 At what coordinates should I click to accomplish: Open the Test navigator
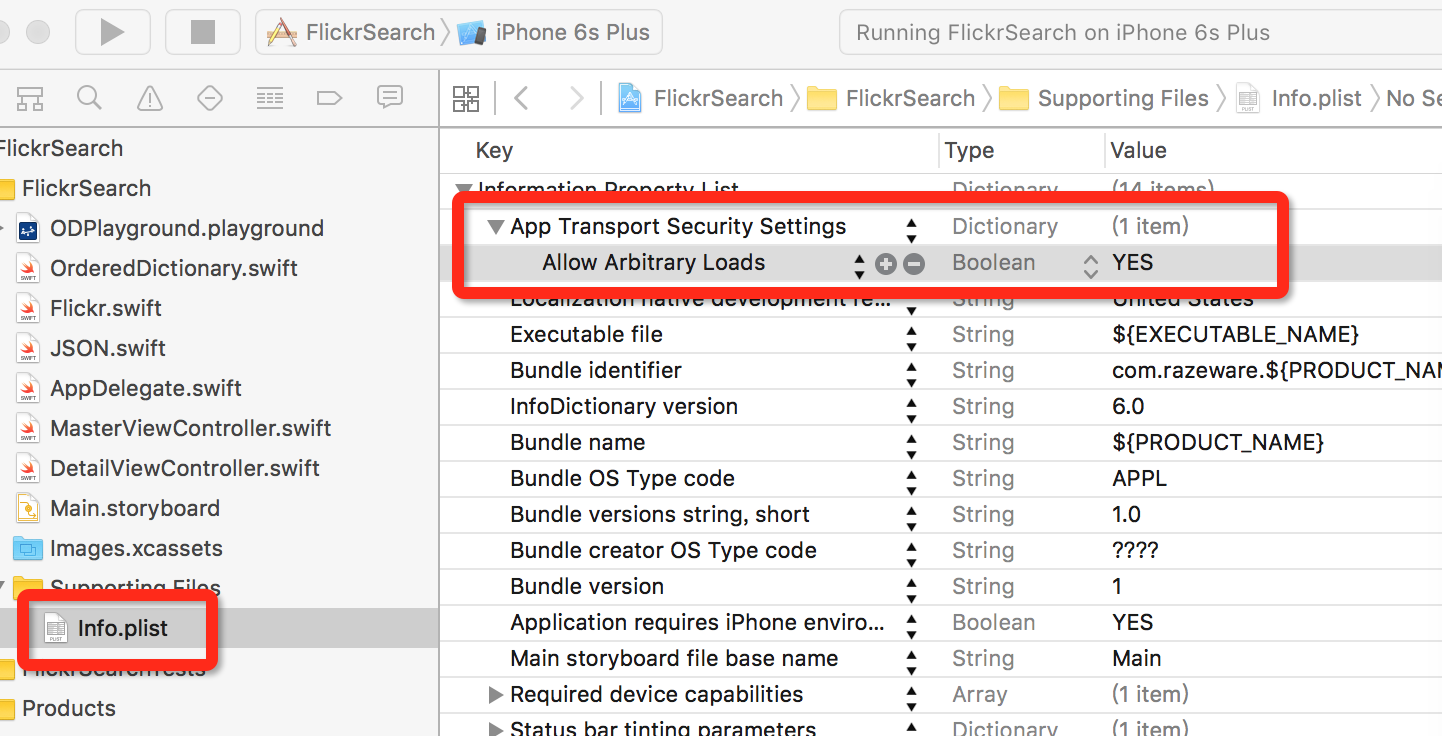[x=210, y=98]
